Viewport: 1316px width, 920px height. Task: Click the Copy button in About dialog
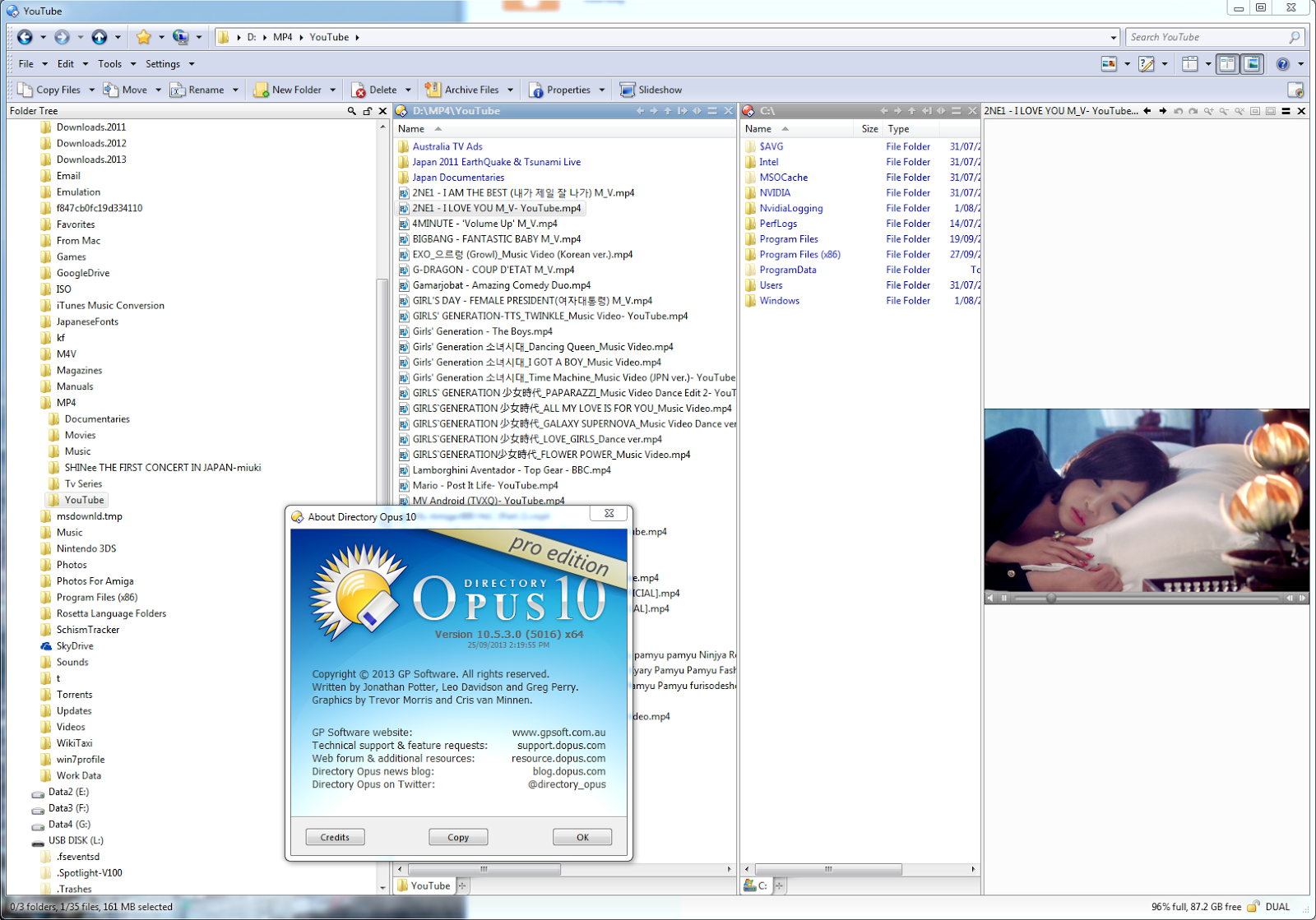(x=458, y=837)
